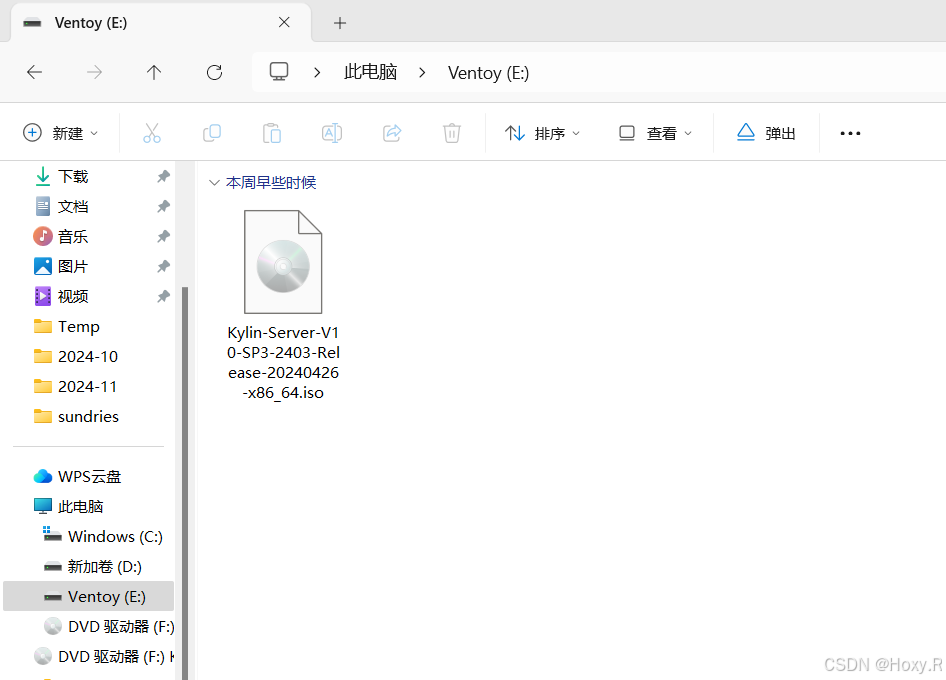946x680 pixels.
Task: Click the Up navigation arrow
Action: [x=154, y=72]
